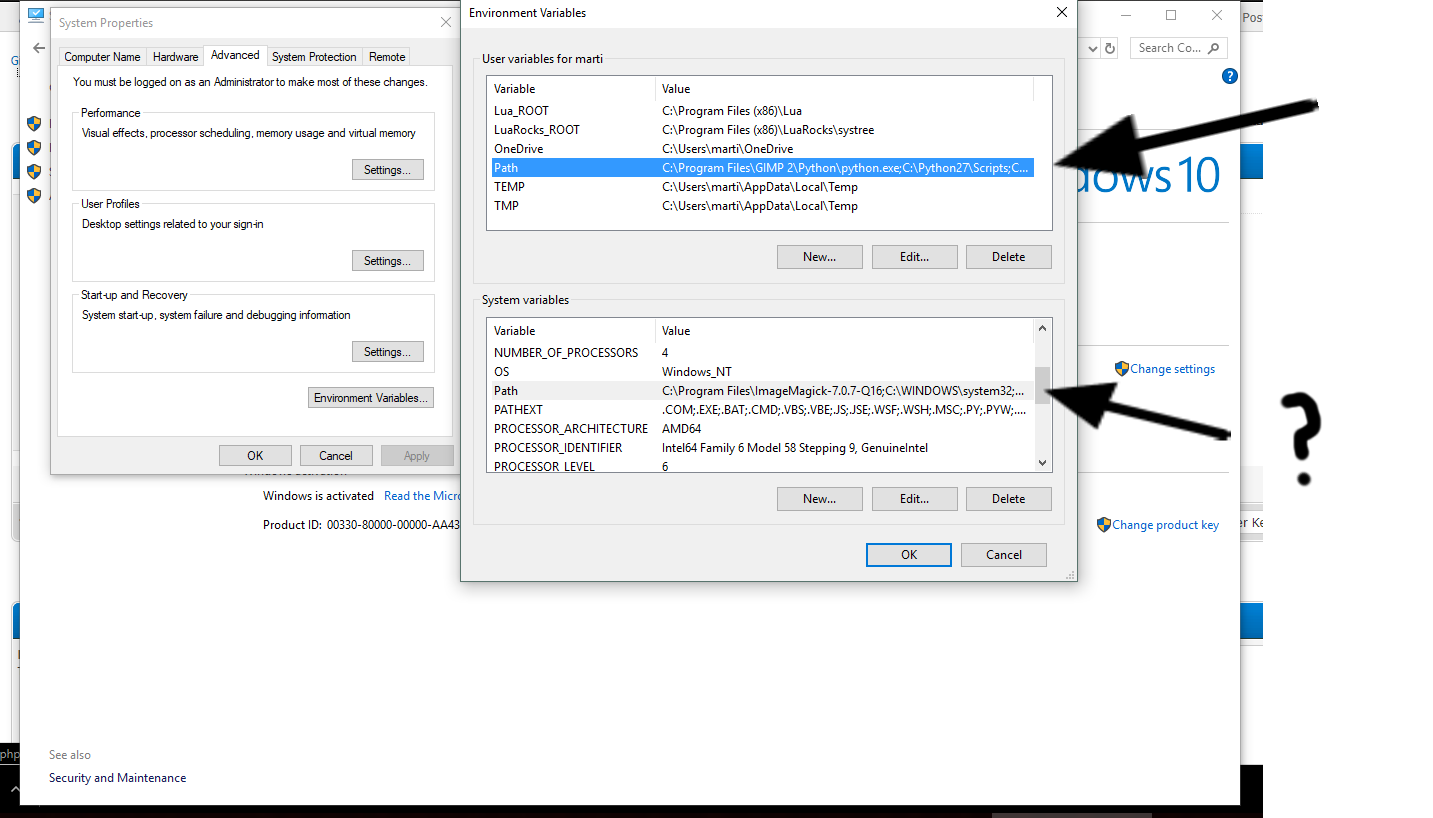Select the PROCESSOR_IDENTIFIER system variable
This screenshot has height=818, width=1433.
click(761, 448)
